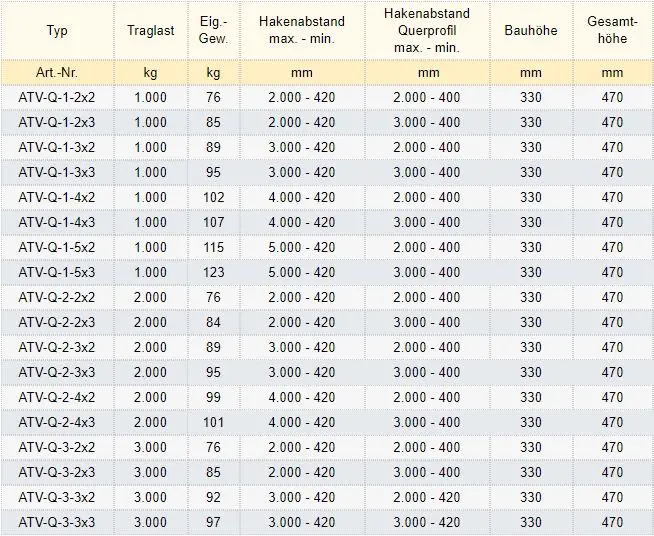Click the Art.-Nr. subheader cell
654x536 pixels.
[57, 72]
